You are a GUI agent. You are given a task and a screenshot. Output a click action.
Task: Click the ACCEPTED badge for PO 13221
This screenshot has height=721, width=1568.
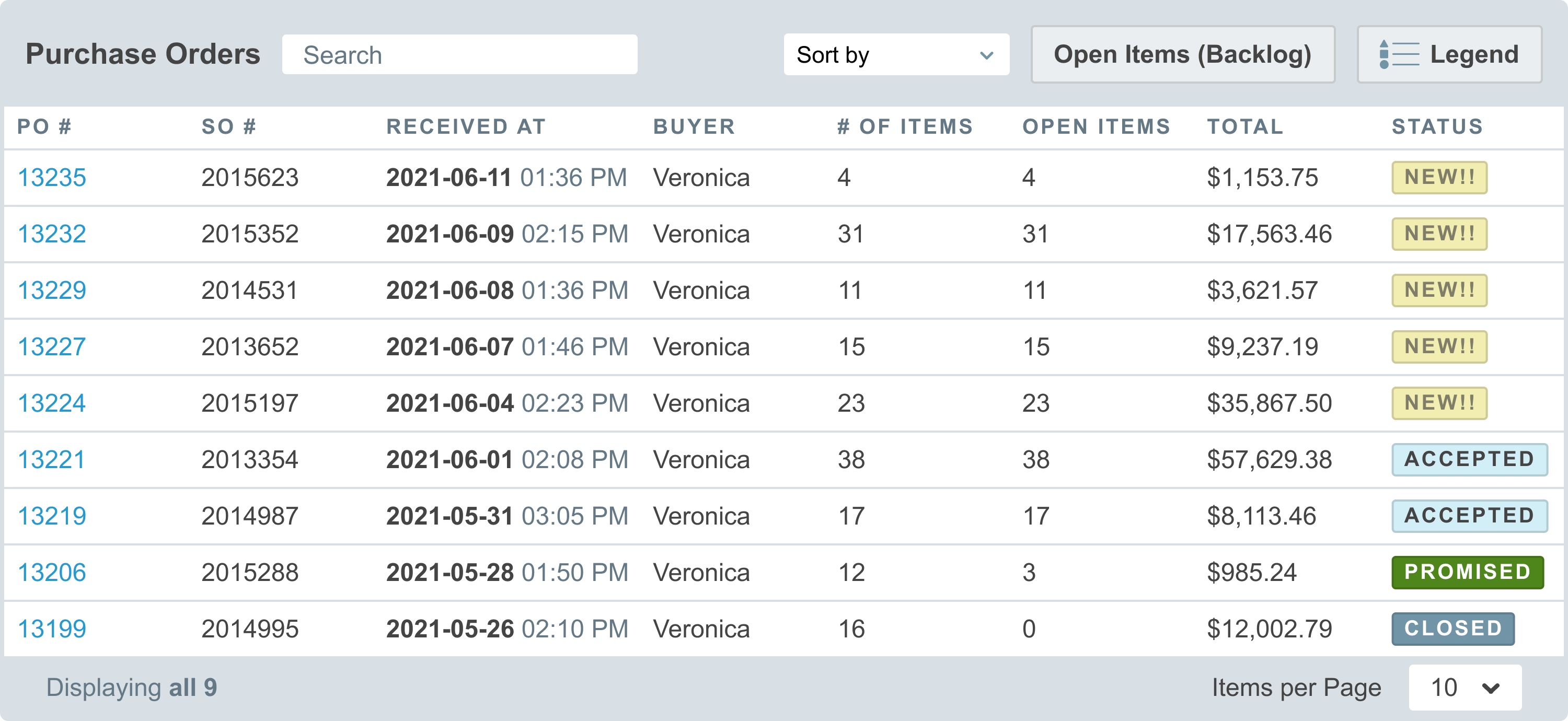click(1469, 459)
